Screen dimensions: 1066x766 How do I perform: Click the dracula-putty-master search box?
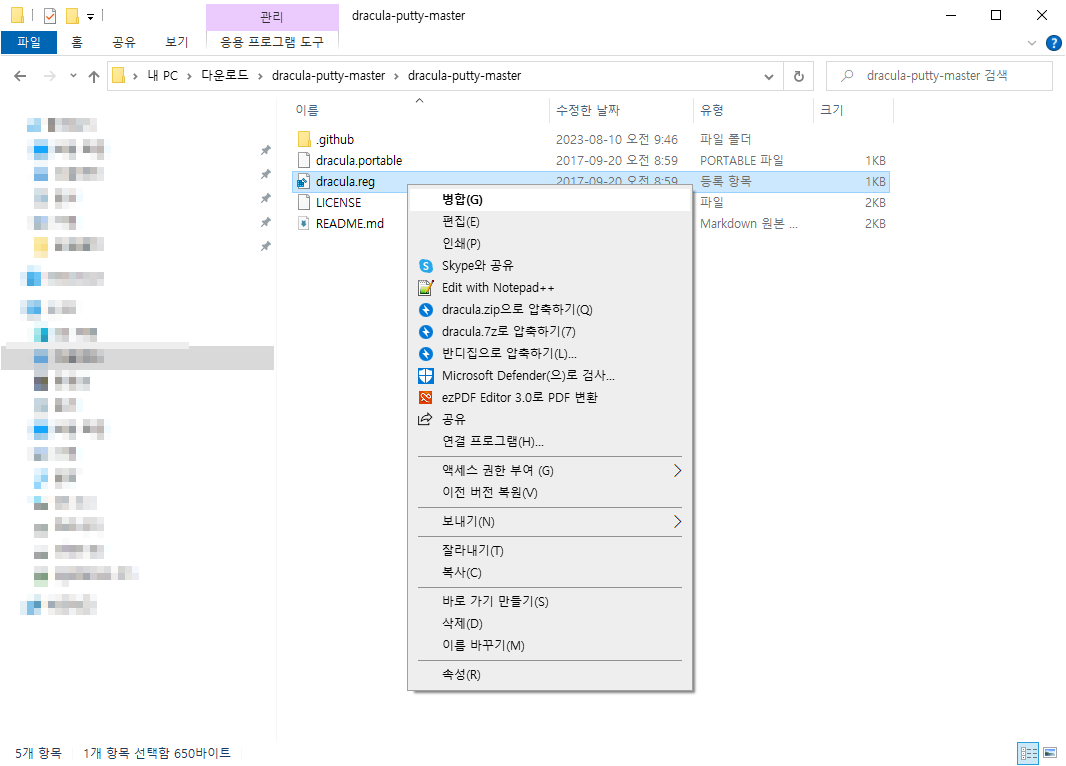939,76
